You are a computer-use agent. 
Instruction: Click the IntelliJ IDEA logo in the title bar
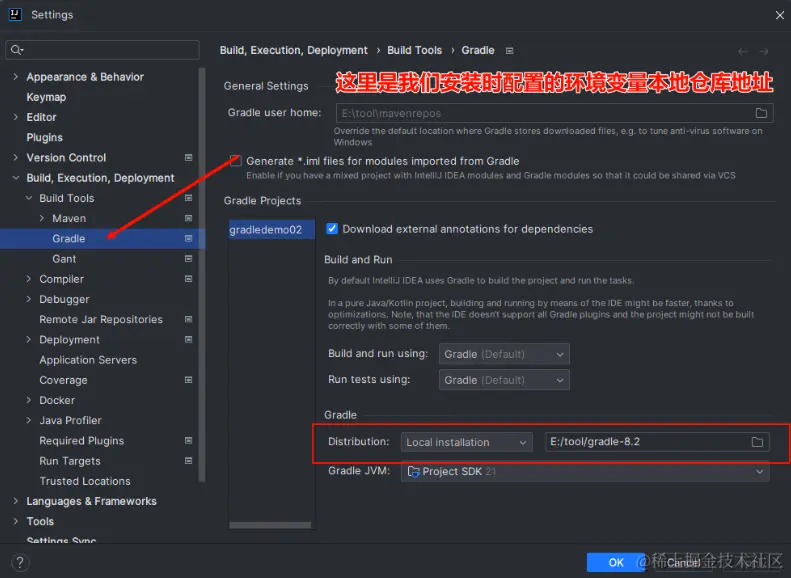pos(15,14)
